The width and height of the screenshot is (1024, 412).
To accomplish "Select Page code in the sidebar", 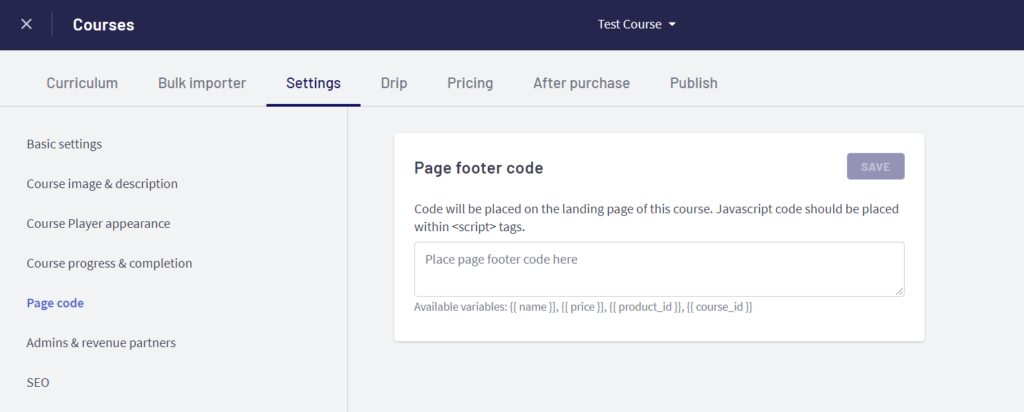I will pyautogui.click(x=55, y=303).
